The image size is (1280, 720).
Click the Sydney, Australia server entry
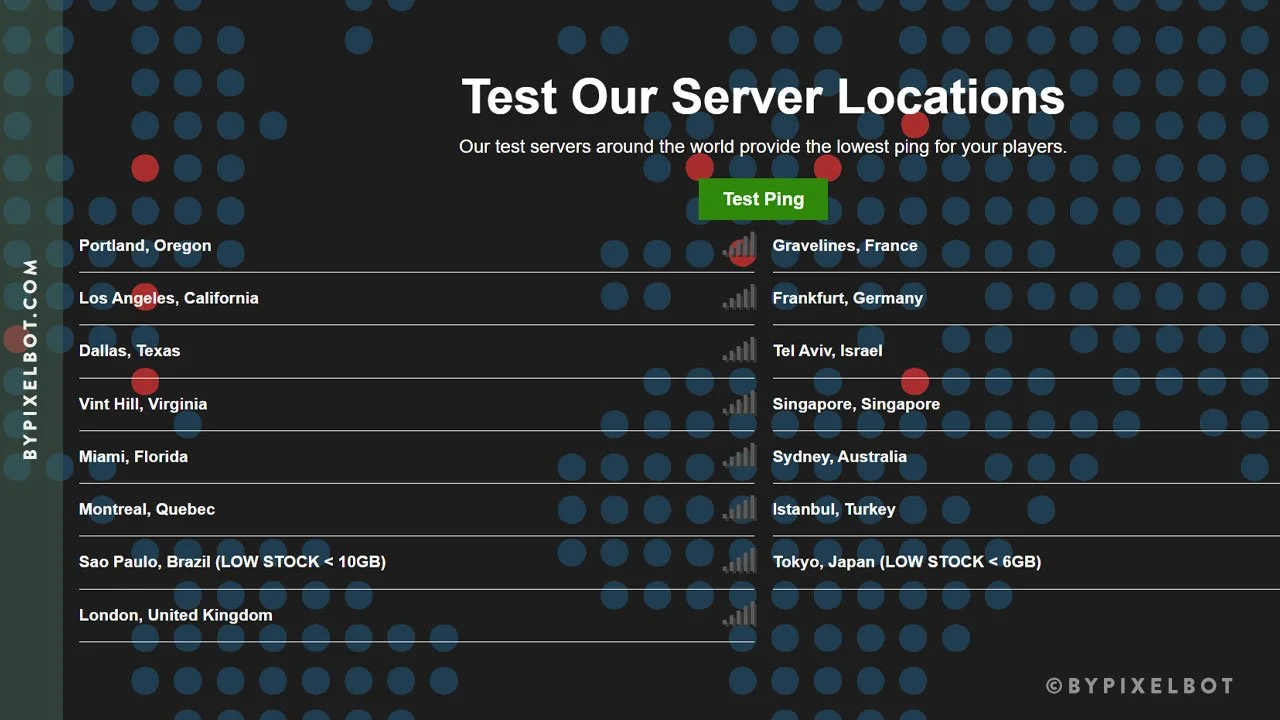coord(839,456)
